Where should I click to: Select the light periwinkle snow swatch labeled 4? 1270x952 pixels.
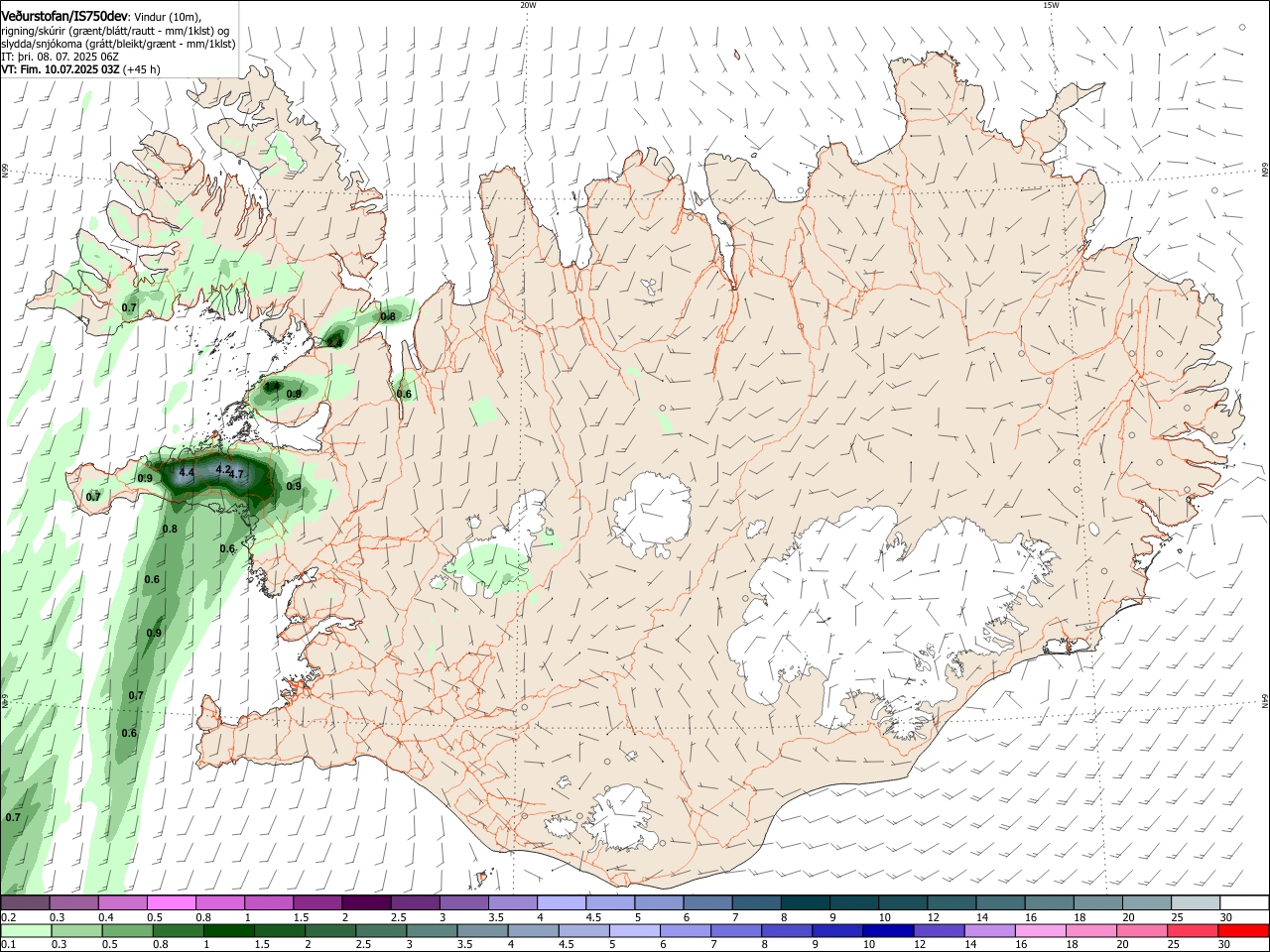[561, 903]
